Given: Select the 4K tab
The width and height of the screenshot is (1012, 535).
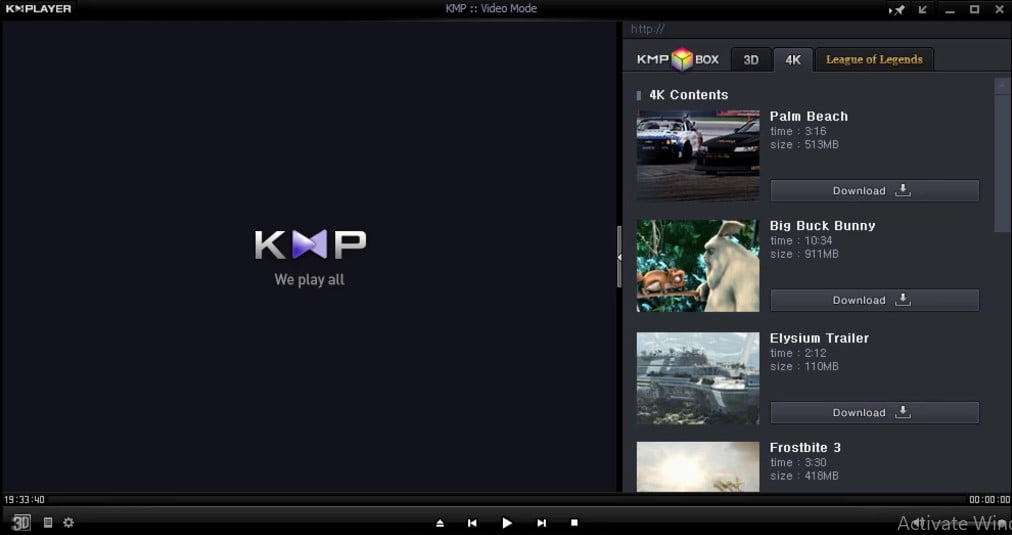Looking at the screenshot, I should [793, 59].
